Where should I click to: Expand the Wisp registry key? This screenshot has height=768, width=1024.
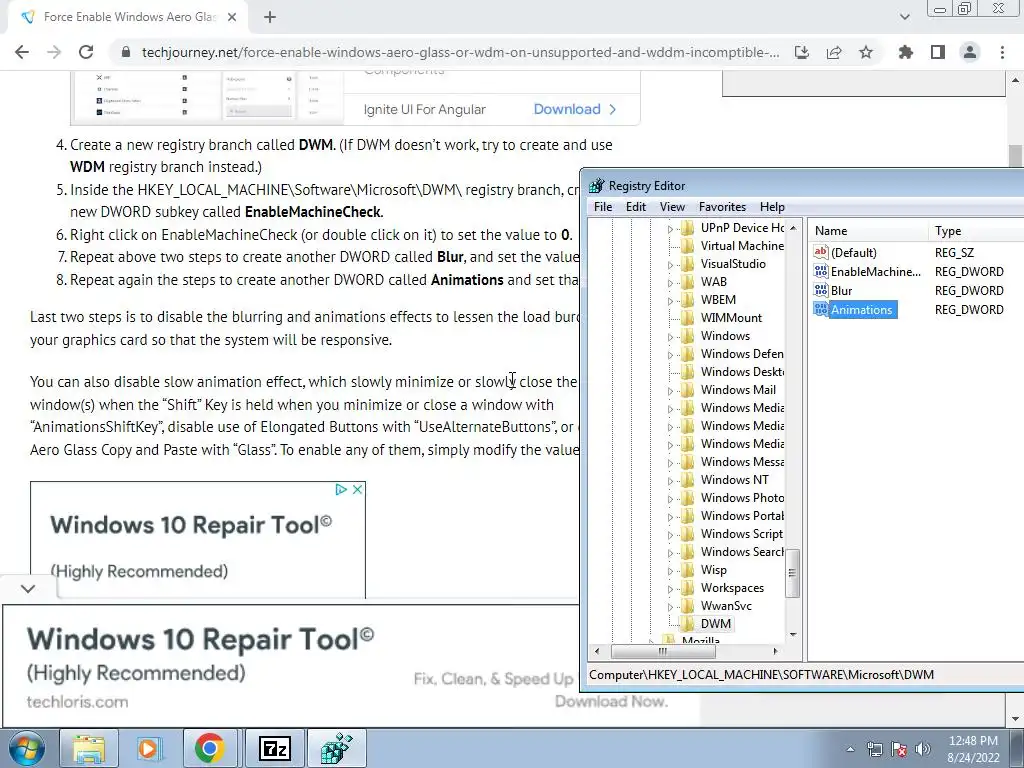point(670,571)
